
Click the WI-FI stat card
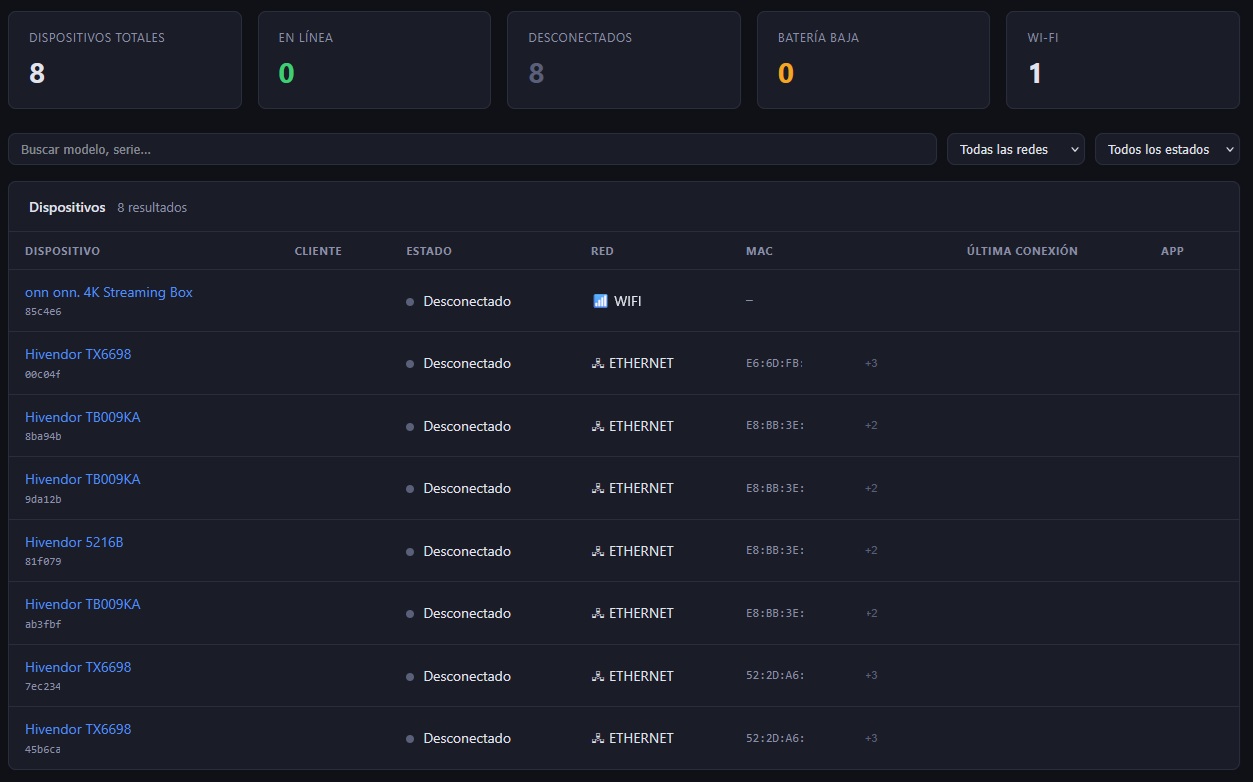(x=1123, y=60)
